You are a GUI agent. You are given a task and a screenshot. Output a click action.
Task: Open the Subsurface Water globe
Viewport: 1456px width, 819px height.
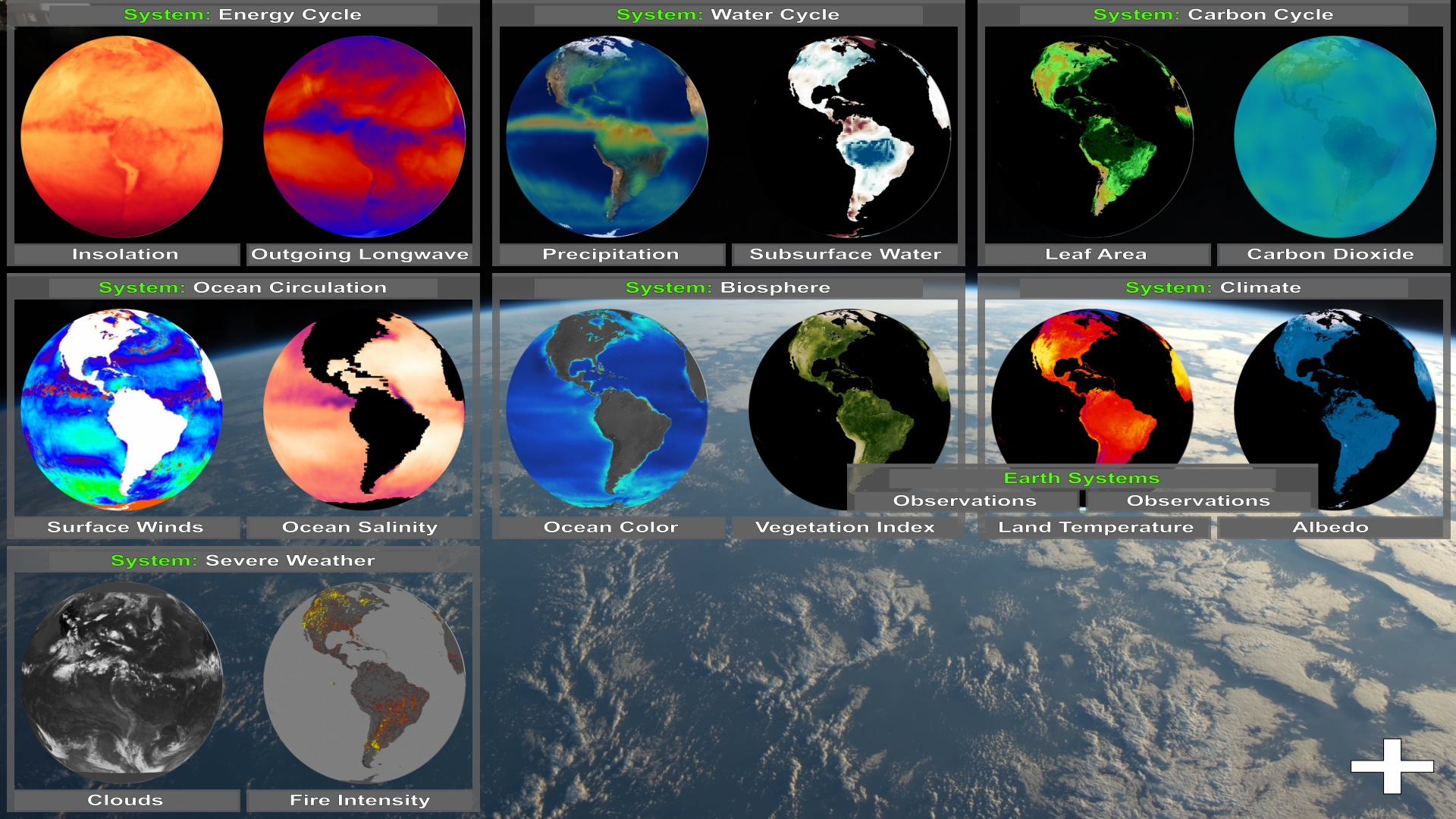tap(850, 136)
